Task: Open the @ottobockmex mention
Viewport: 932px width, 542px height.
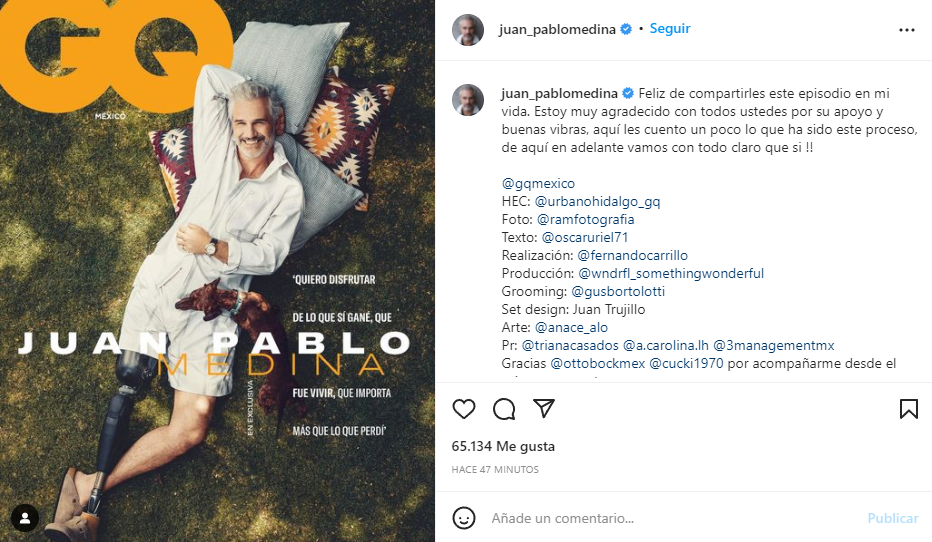Action: point(597,363)
